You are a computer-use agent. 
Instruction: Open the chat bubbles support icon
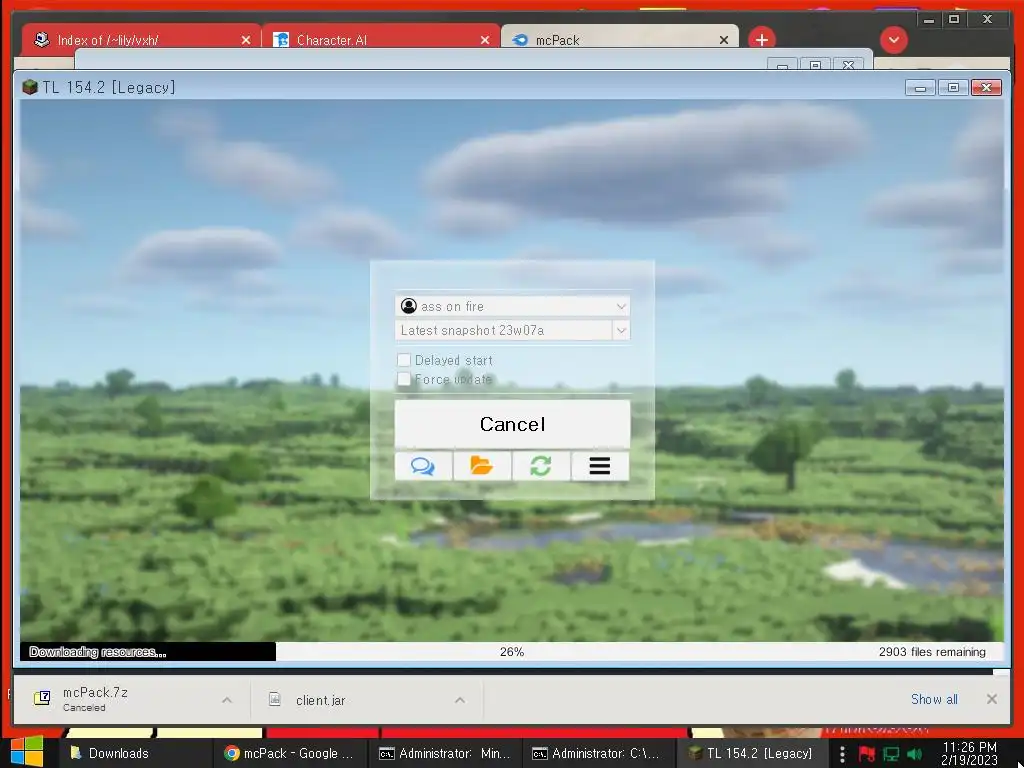pos(423,466)
